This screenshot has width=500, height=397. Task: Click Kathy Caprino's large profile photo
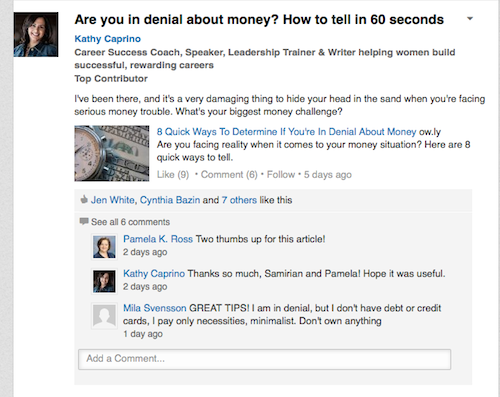coord(36,35)
